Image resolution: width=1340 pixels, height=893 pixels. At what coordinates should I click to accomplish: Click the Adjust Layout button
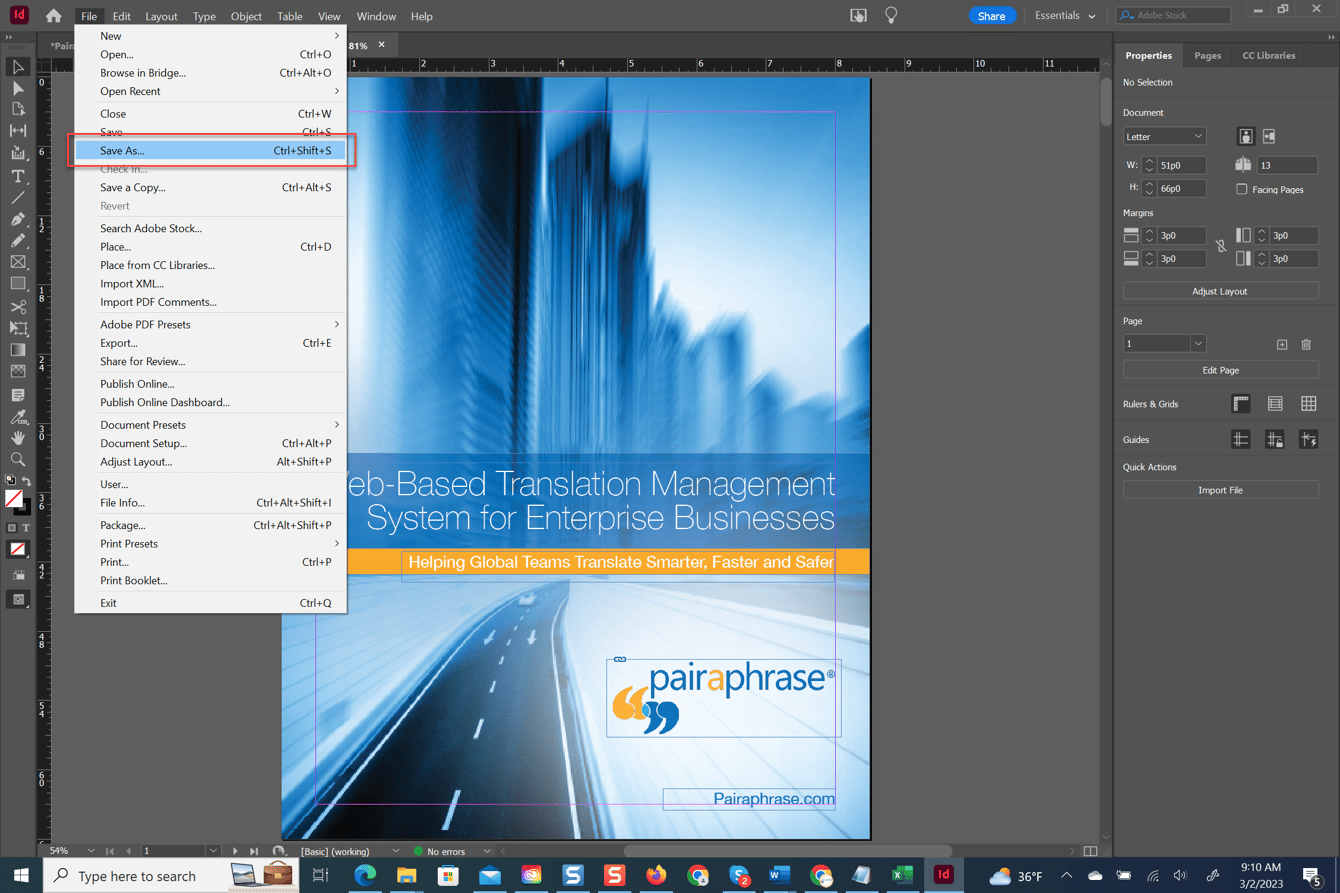(x=1220, y=291)
